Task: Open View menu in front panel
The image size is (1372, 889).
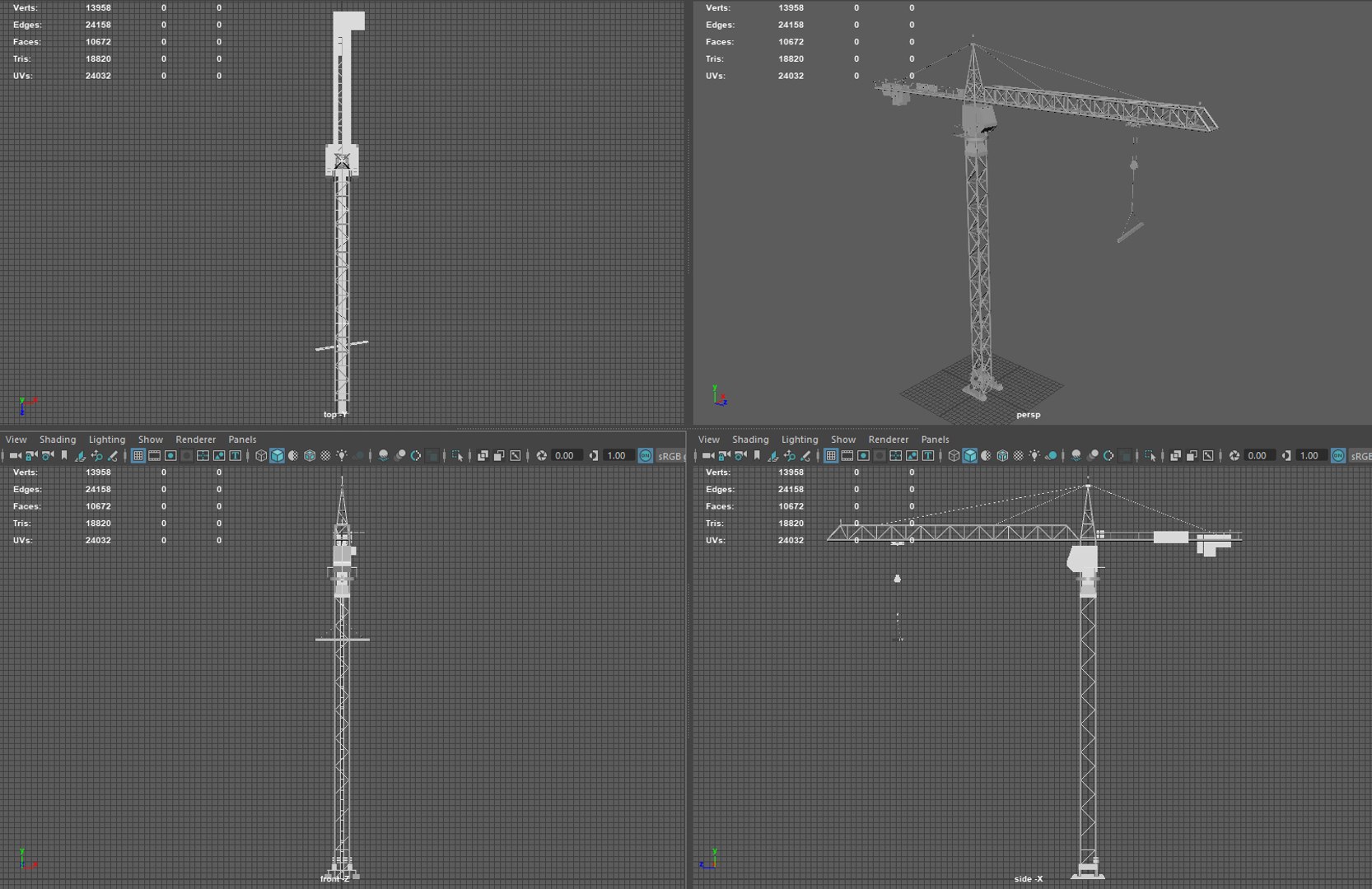Action: coord(16,440)
